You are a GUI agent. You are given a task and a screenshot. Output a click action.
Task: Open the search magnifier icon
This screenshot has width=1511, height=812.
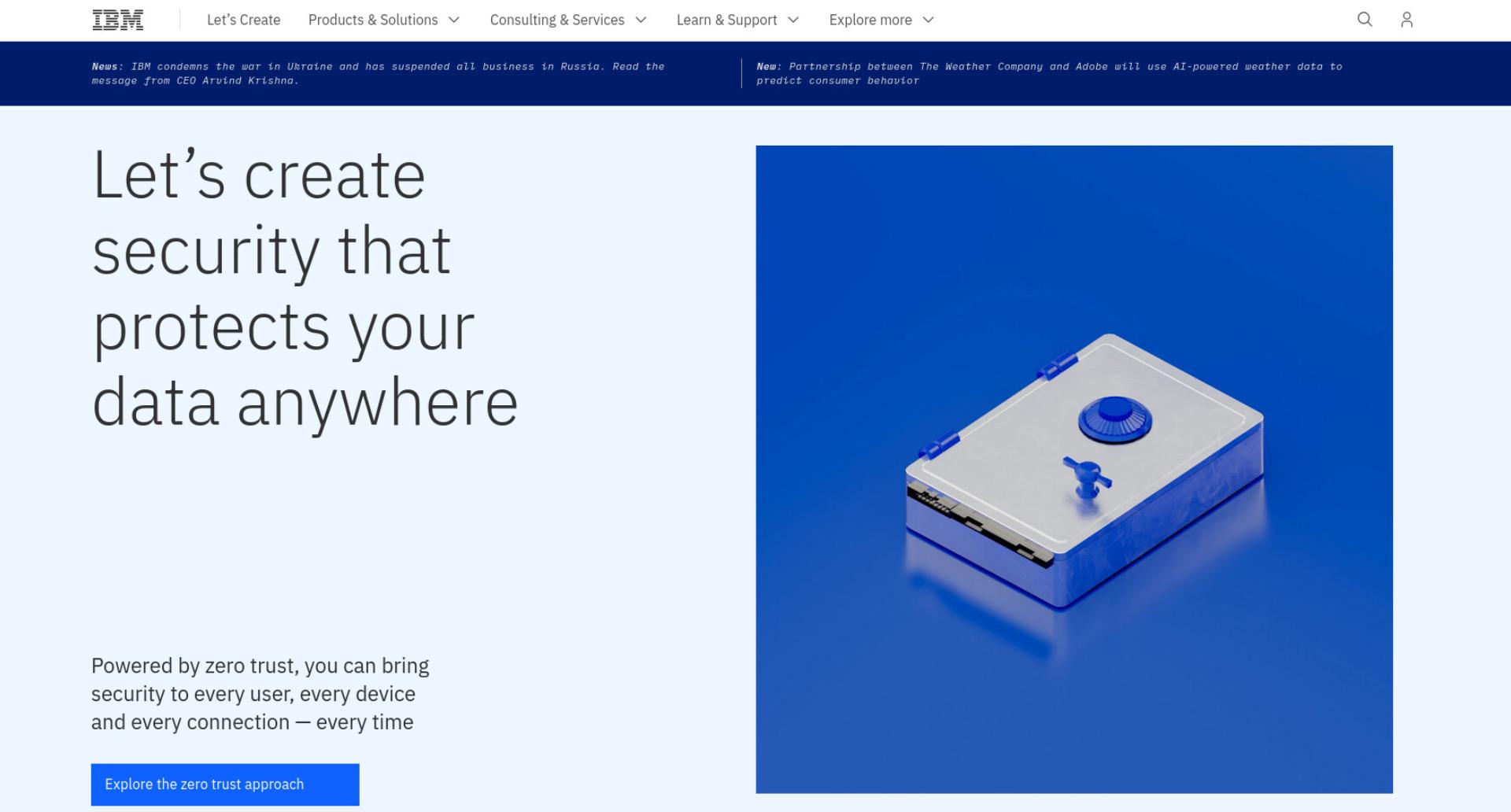[x=1365, y=20]
